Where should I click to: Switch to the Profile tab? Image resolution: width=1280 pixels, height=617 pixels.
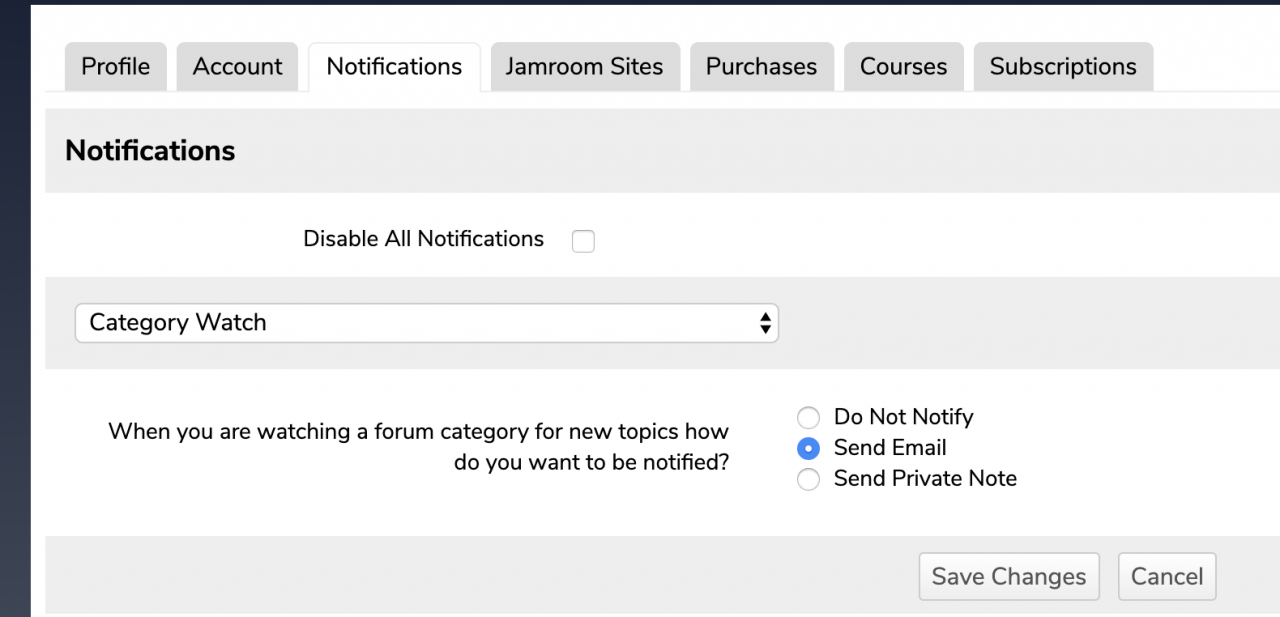(x=115, y=67)
